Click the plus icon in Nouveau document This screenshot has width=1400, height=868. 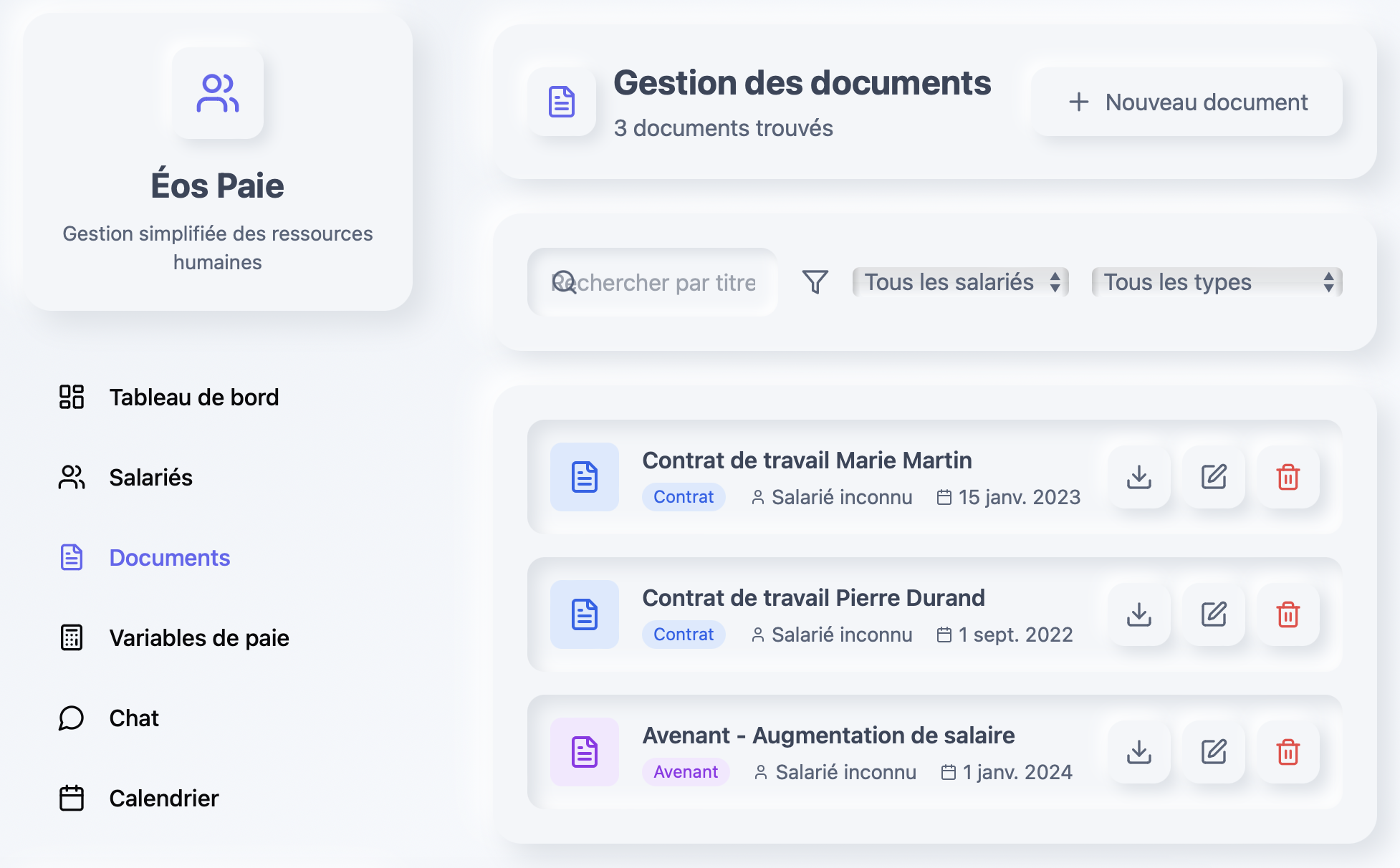pyautogui.click(x=1079, y=102)
